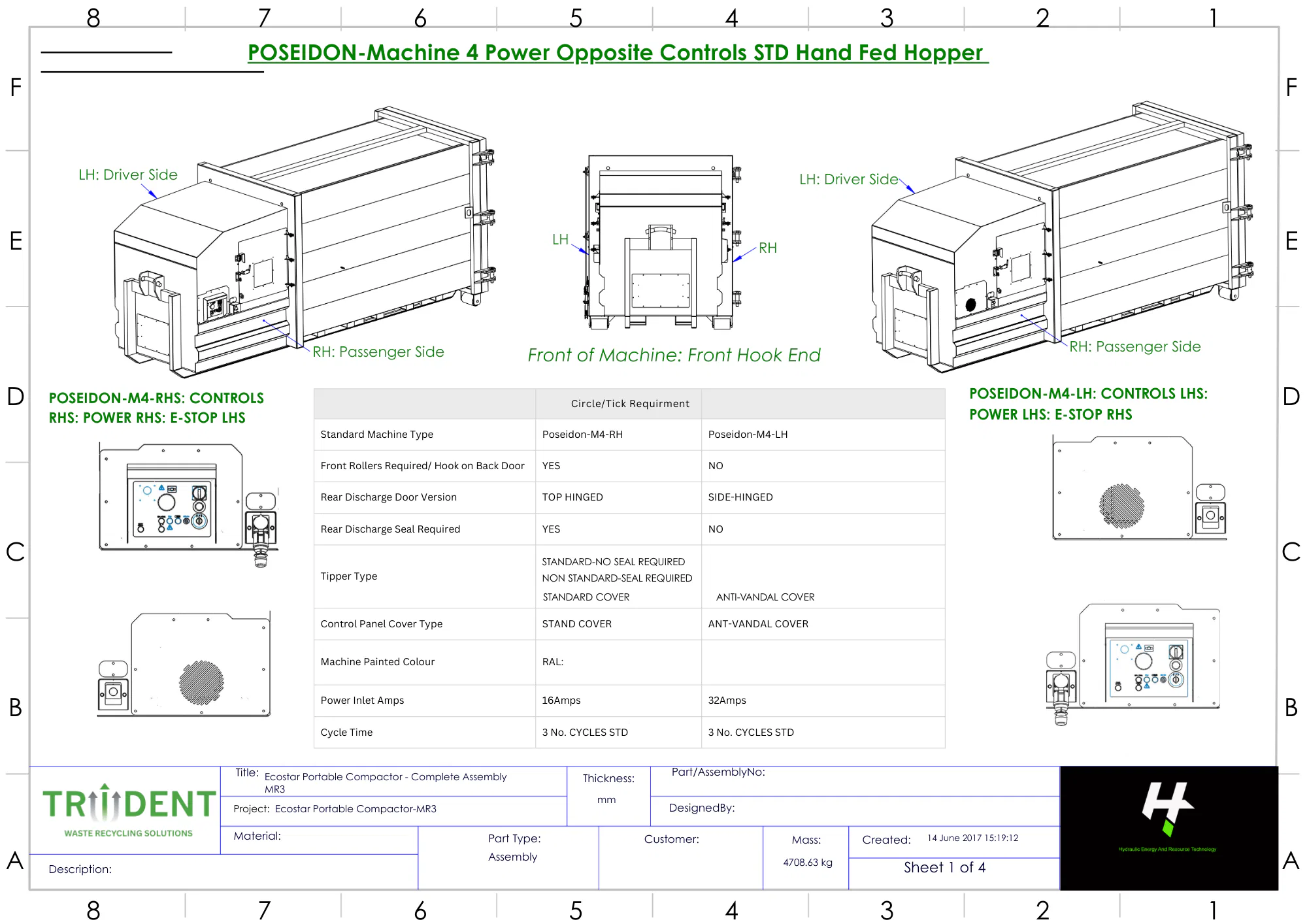Click the Sheet 1 of 4 label
Viewport: 1307px width, 924px height.
944,868
